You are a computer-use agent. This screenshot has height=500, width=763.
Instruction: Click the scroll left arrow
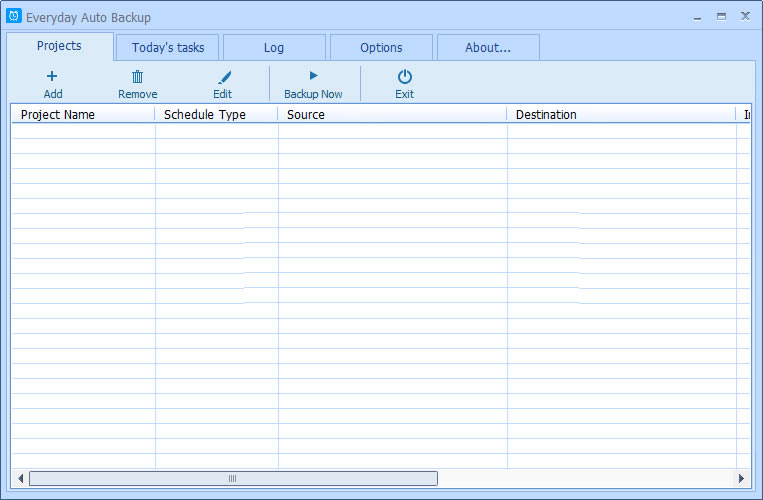coord(19,478)
